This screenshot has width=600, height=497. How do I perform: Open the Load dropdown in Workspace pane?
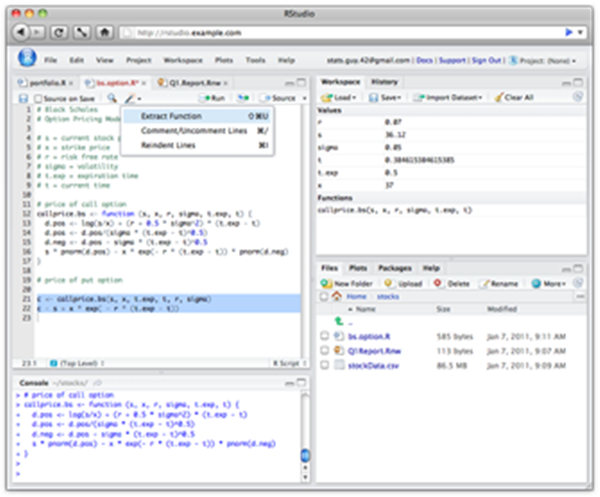(339, 98)
